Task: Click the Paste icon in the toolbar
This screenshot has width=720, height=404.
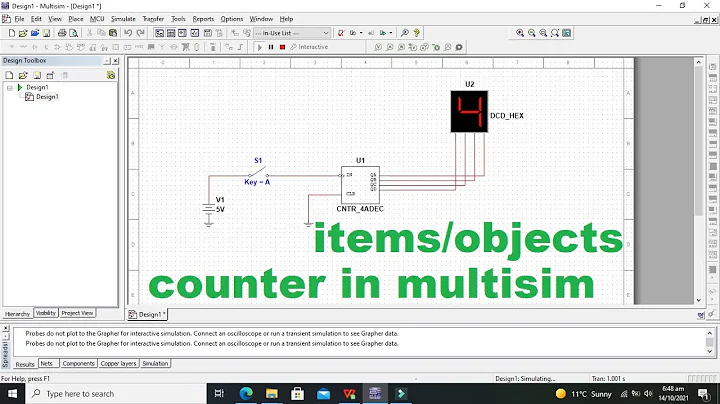Action: (x=113, y=33)
